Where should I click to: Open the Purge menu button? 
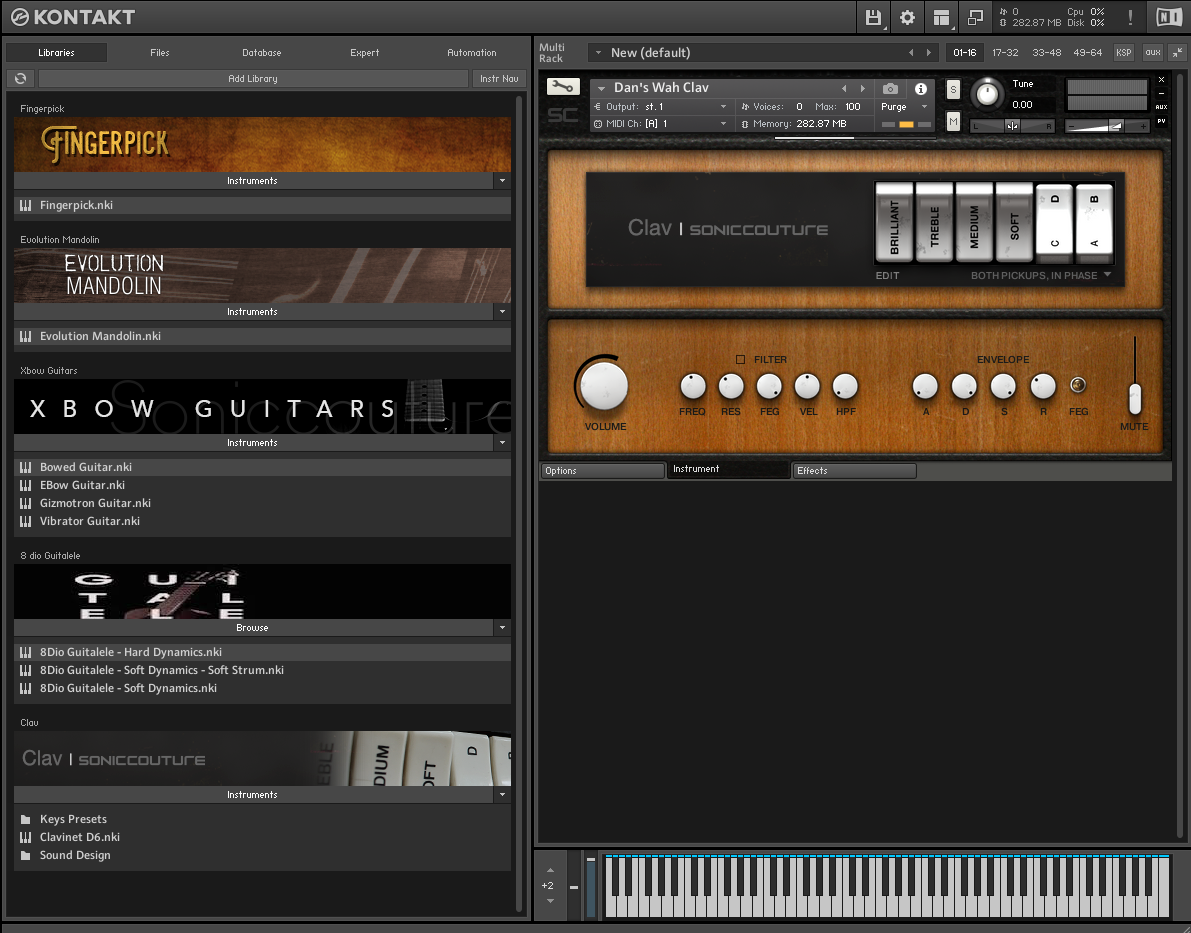[904, 107]
